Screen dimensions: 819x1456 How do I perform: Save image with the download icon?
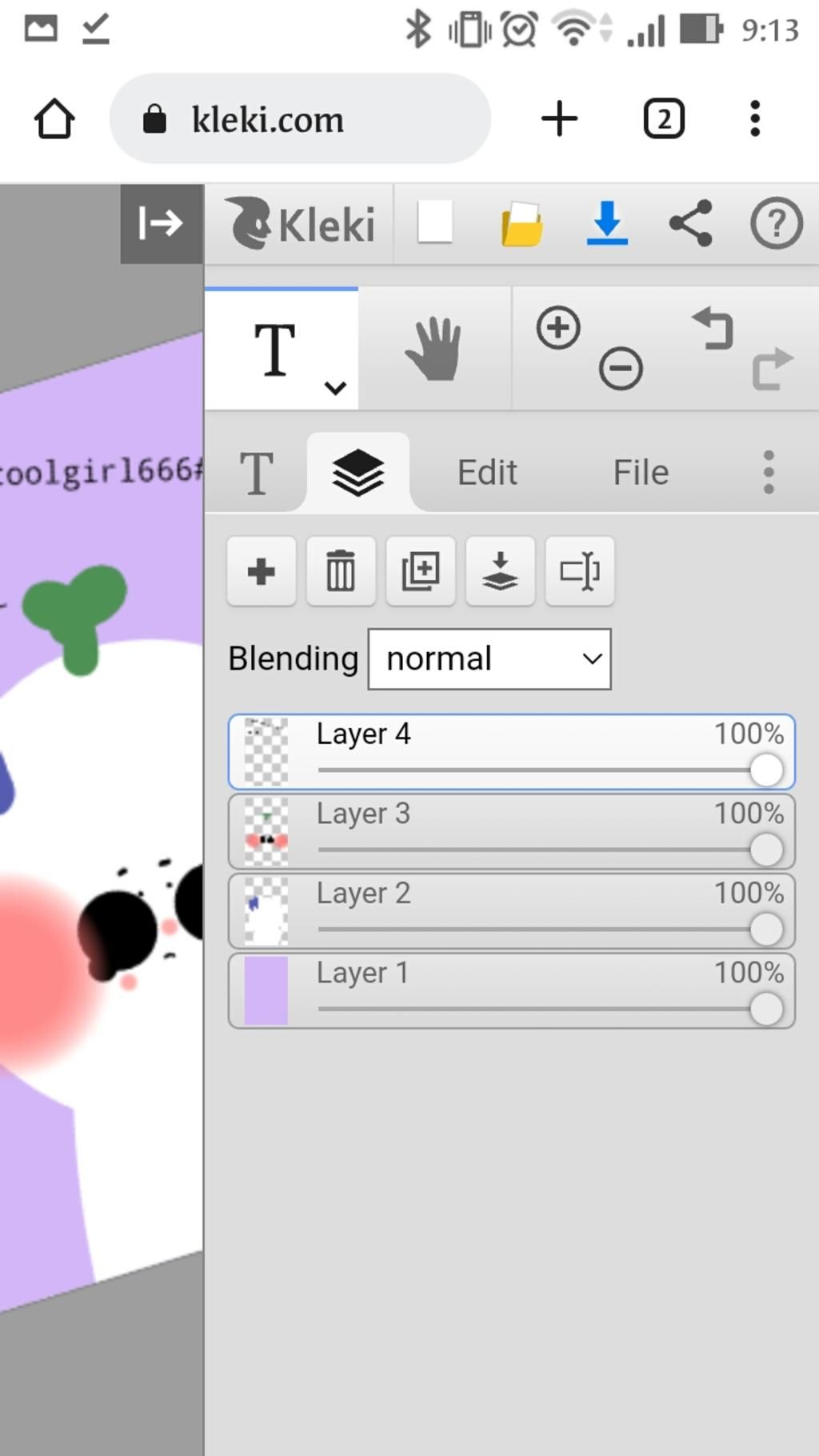tap(607, 222)
